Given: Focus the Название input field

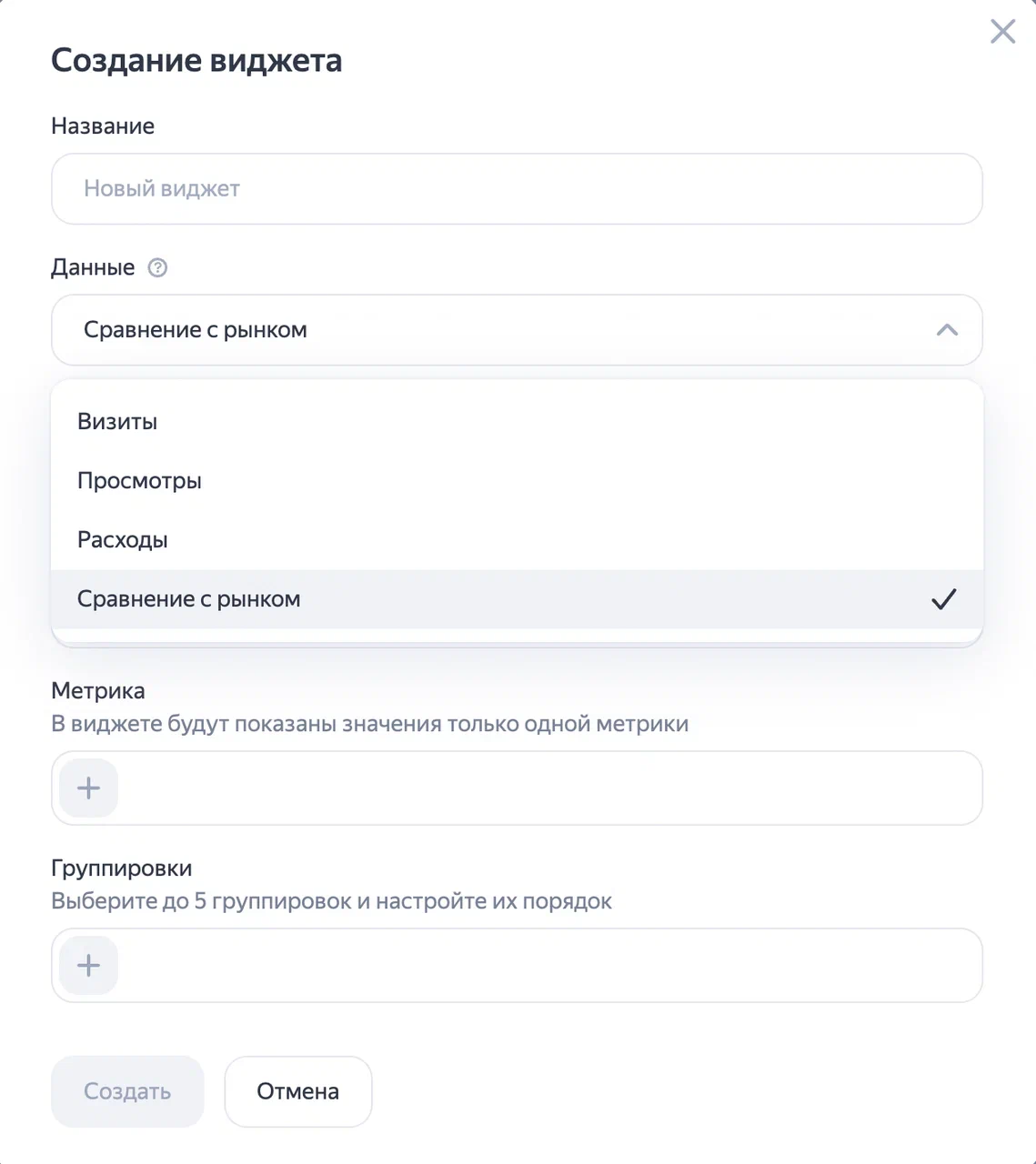Looking at the screenshot, I should click(517, 189).
